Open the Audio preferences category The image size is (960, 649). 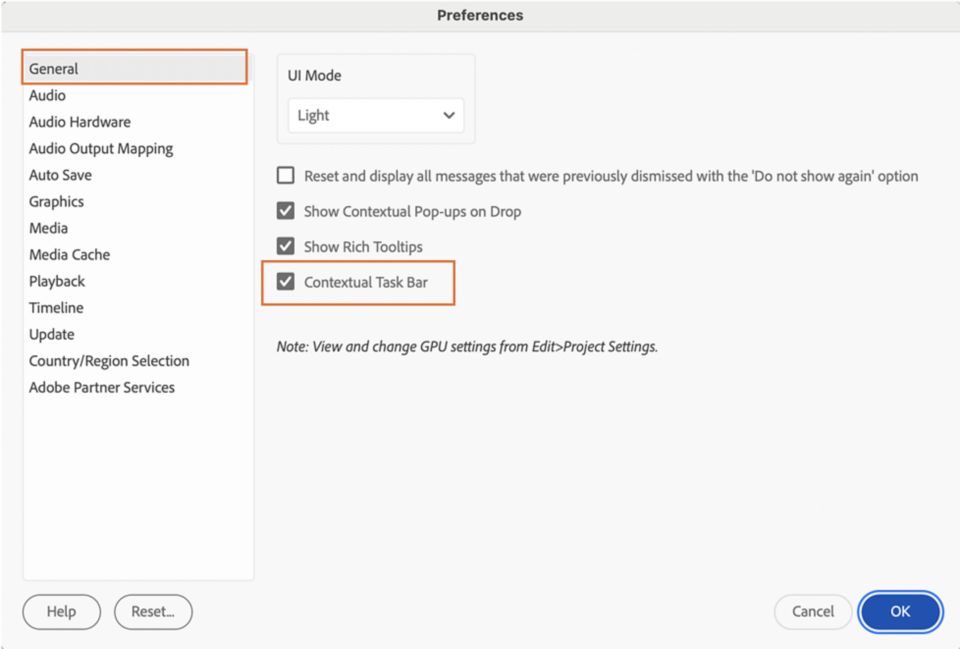pyautogui.click(x=47, y=96)
